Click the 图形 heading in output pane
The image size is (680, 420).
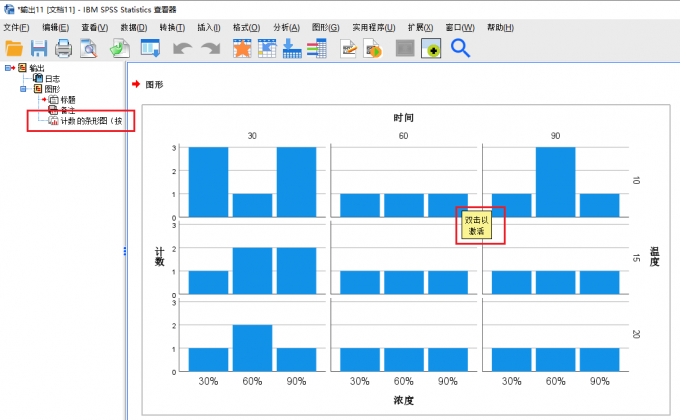click(x=154, y=85)
